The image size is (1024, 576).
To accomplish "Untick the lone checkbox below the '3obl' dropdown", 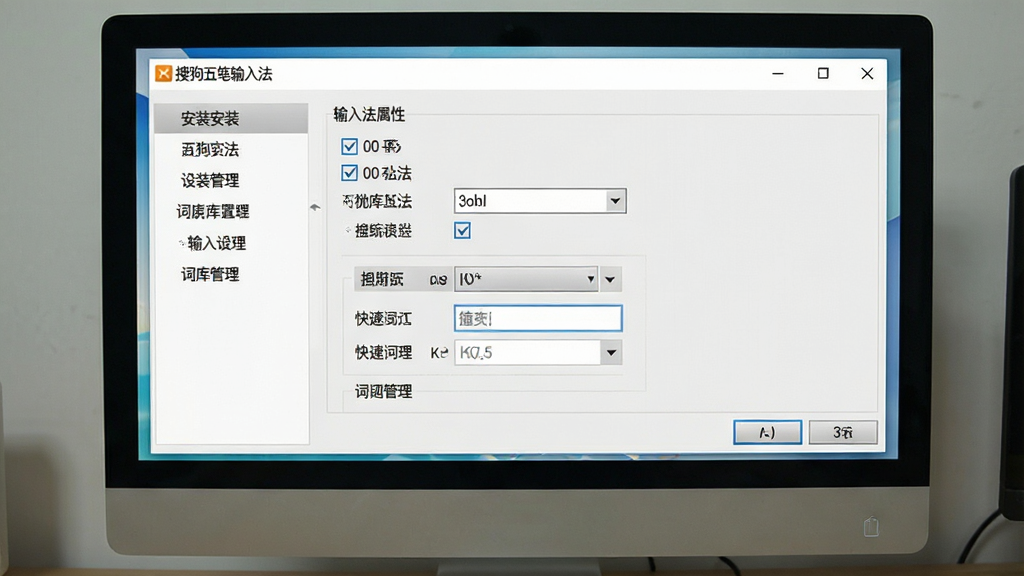I will tap(462, 231).
